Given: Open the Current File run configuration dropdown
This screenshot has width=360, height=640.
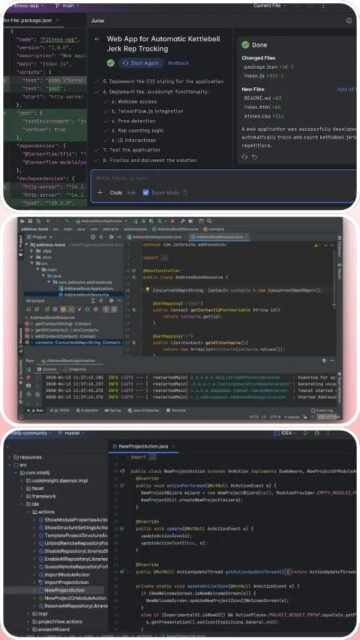Looking at the screenshot, I should (x=271, y=6).
